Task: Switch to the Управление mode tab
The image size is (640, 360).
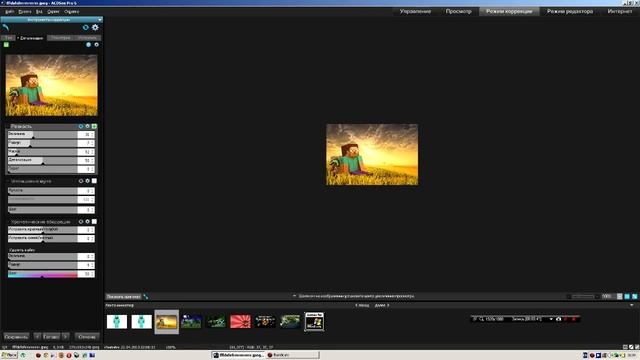Action: pos(415,11)
